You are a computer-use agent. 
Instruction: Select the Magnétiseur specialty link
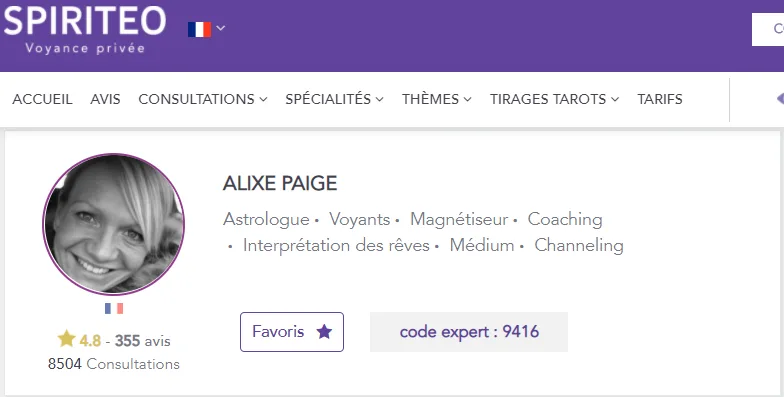[459, 220]
